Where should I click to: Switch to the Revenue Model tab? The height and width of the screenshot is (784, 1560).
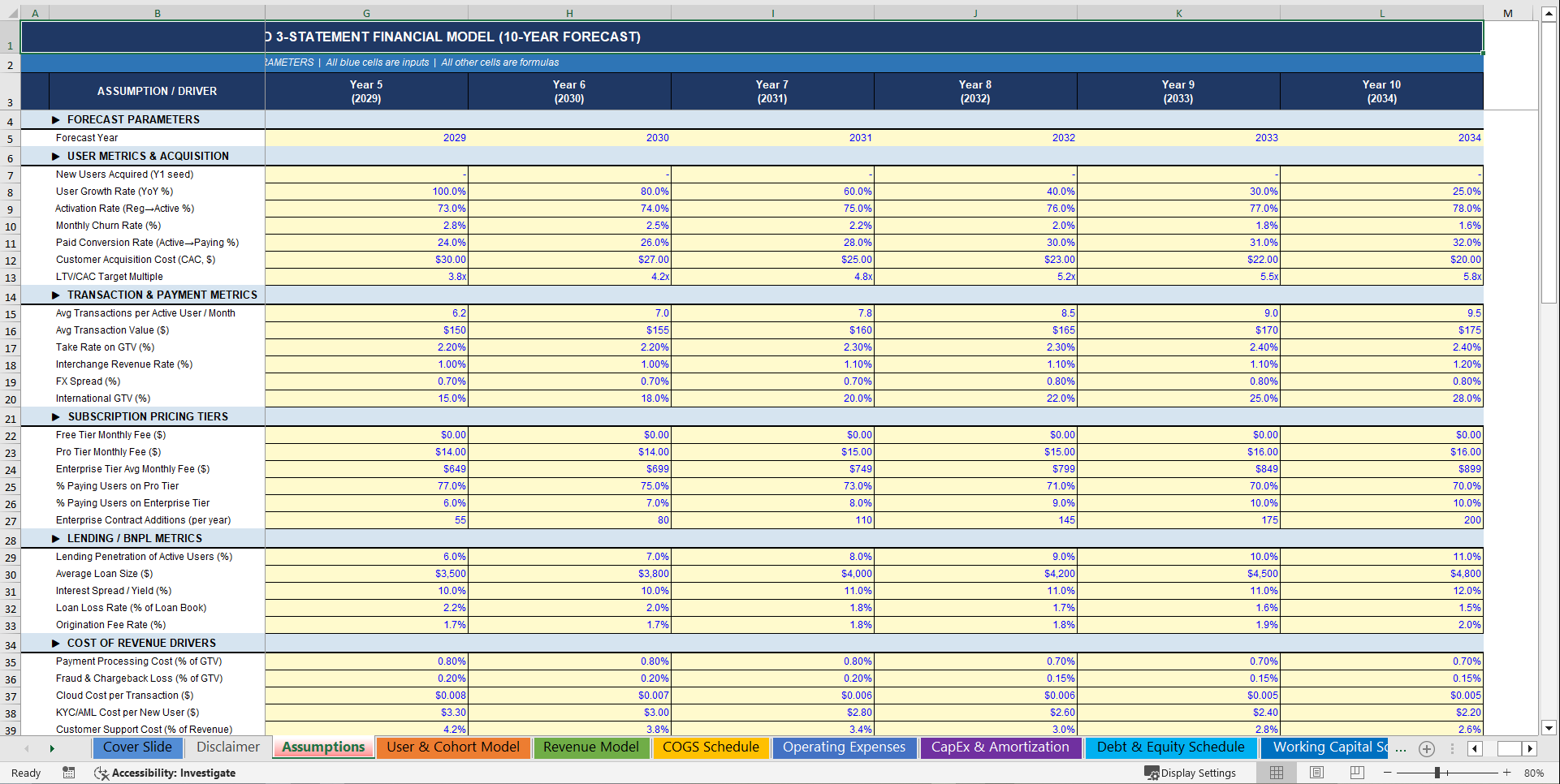point(591,747)
